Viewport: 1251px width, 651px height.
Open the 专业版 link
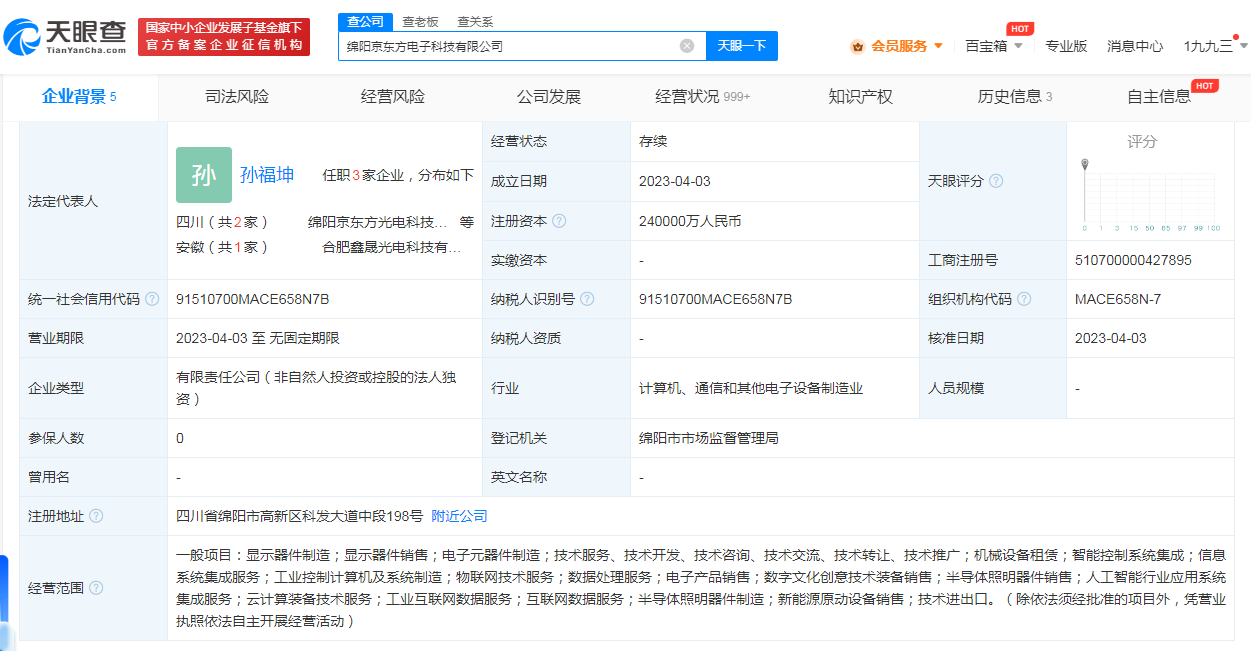pos(1066,46)
